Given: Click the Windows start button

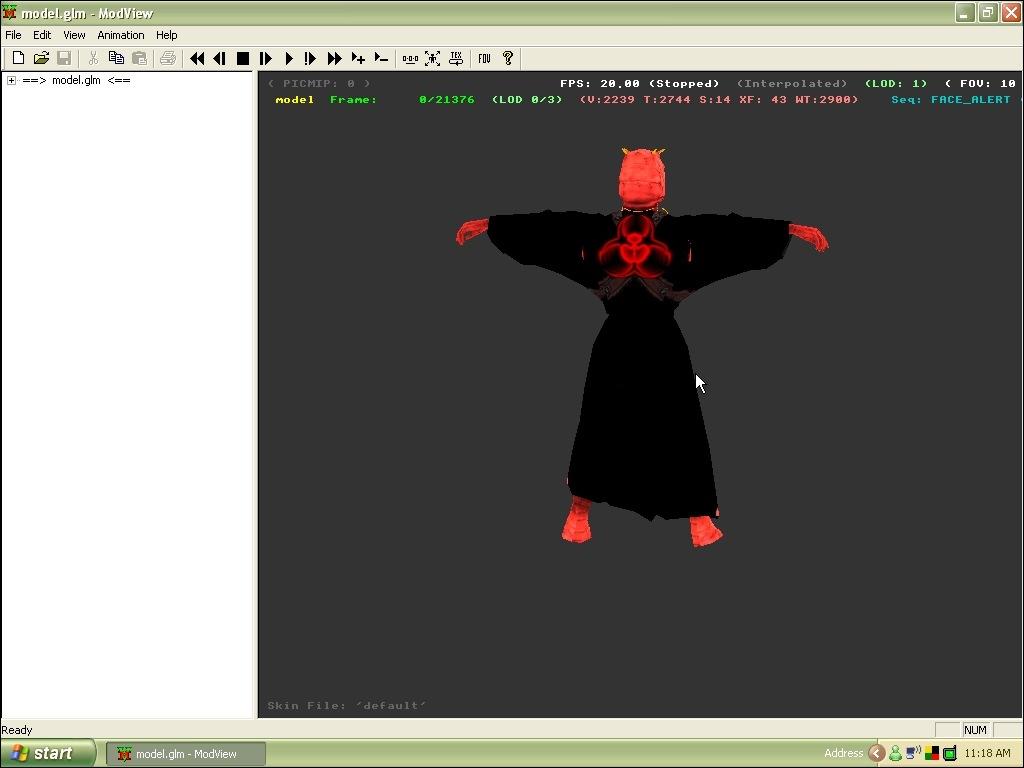Looking at the screenshot, I should click(47, 754).
